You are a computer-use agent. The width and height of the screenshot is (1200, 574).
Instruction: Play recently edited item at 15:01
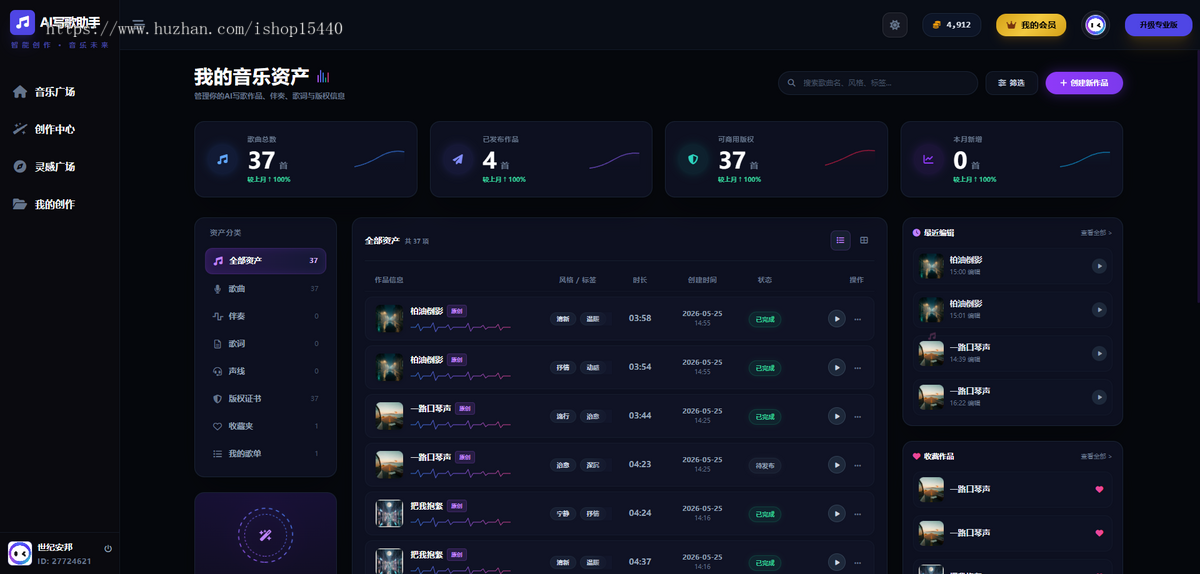click(x=1099, y=309)
